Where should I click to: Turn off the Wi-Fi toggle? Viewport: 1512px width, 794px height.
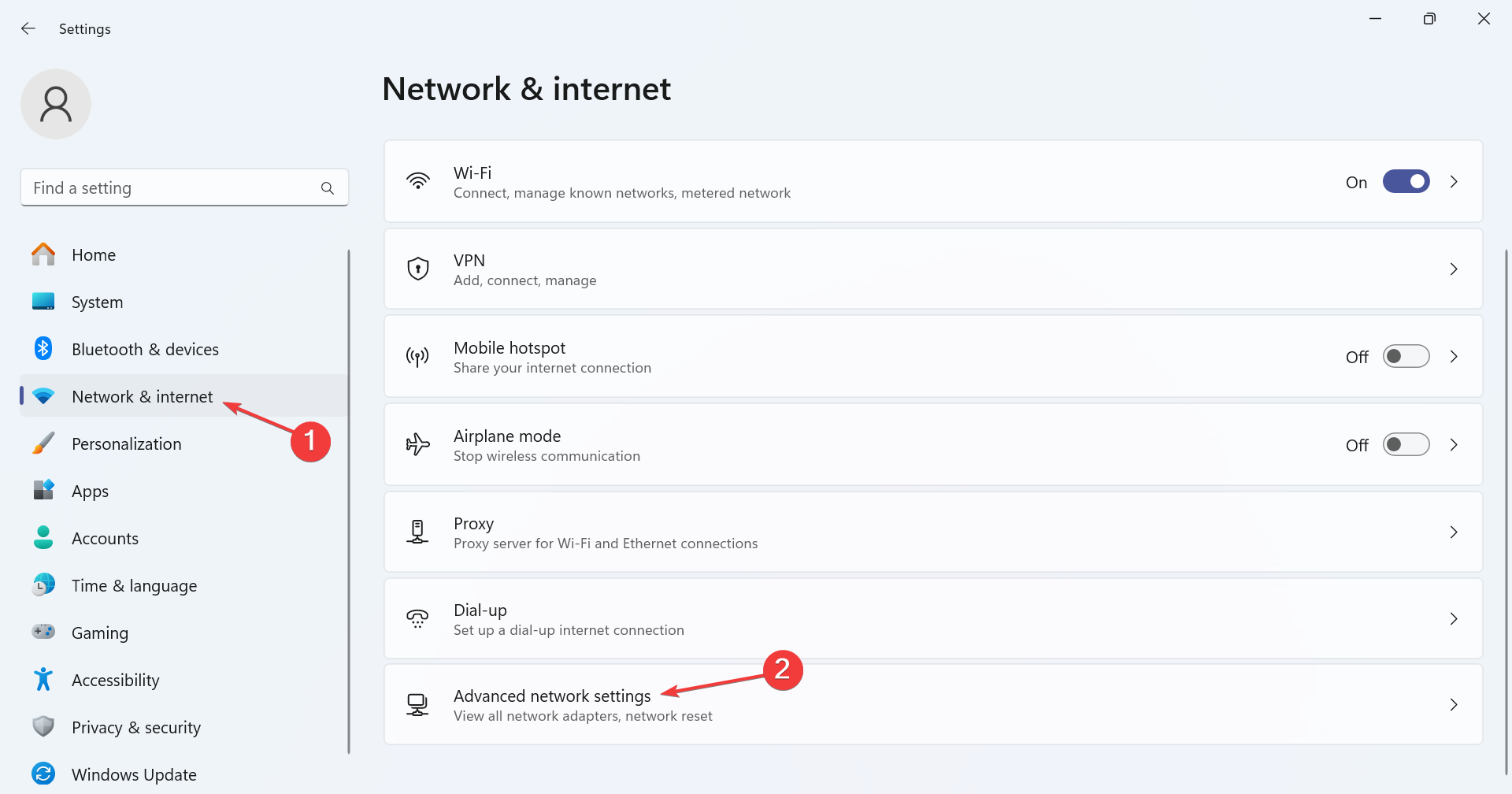pyautogui.click(x=1406, y=181)
